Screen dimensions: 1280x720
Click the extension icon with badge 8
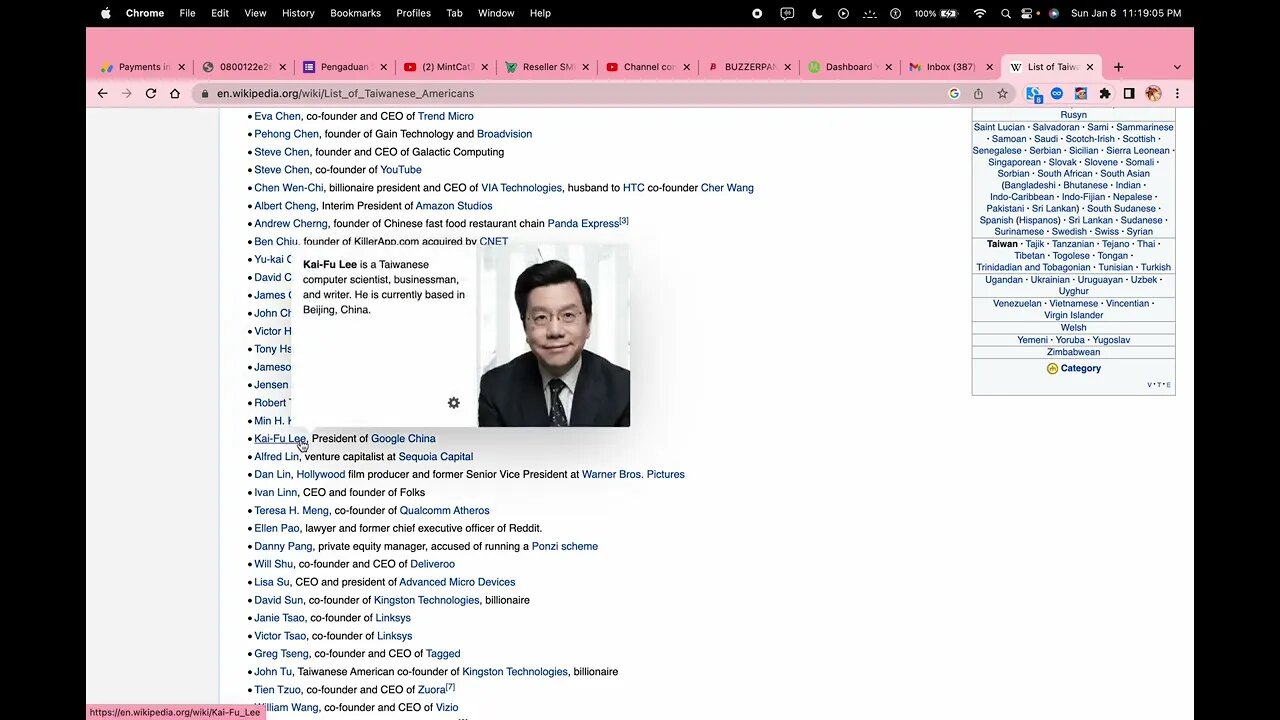(1034, 94)
